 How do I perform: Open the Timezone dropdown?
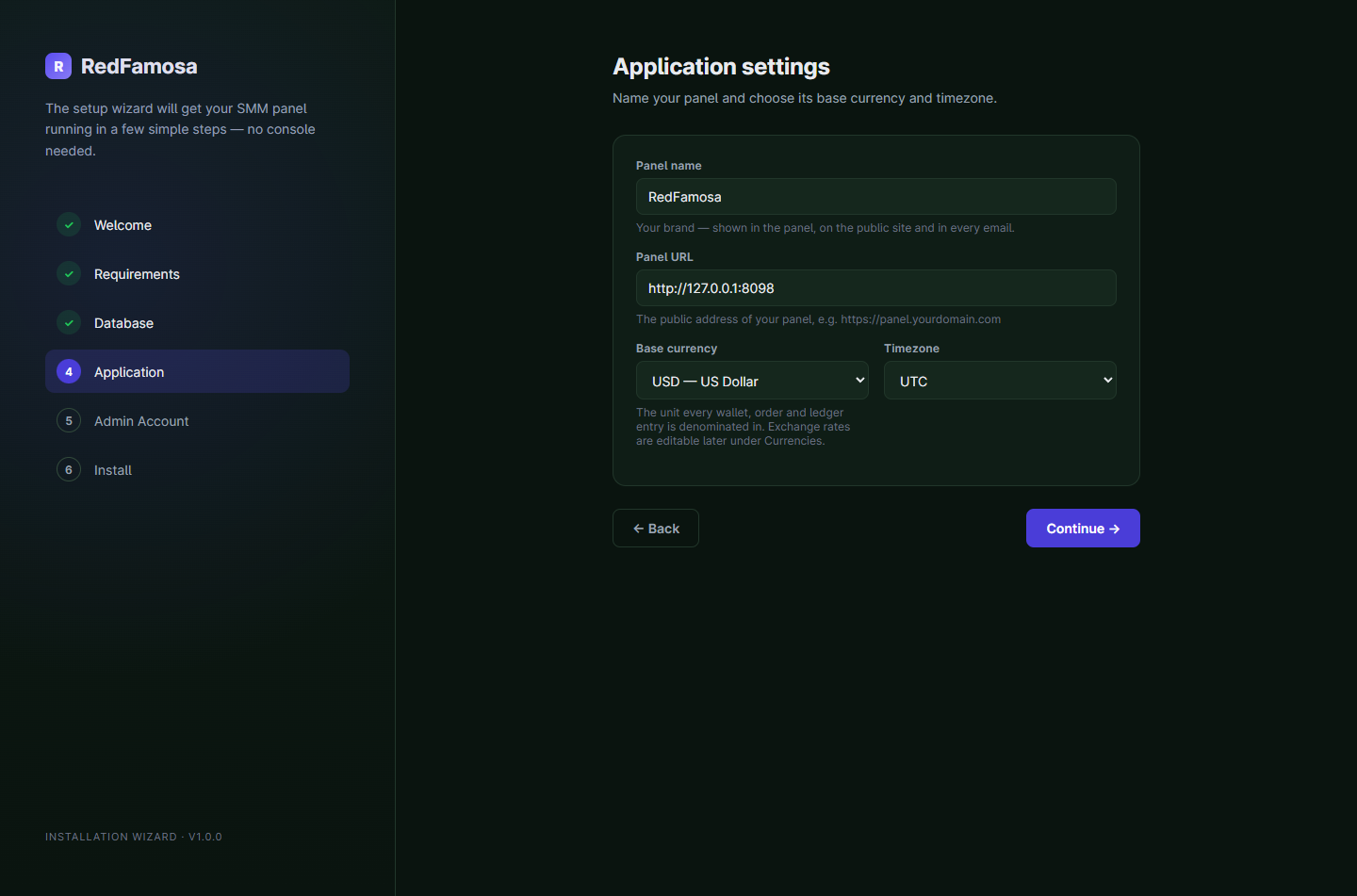click(x=1000, y=381)
